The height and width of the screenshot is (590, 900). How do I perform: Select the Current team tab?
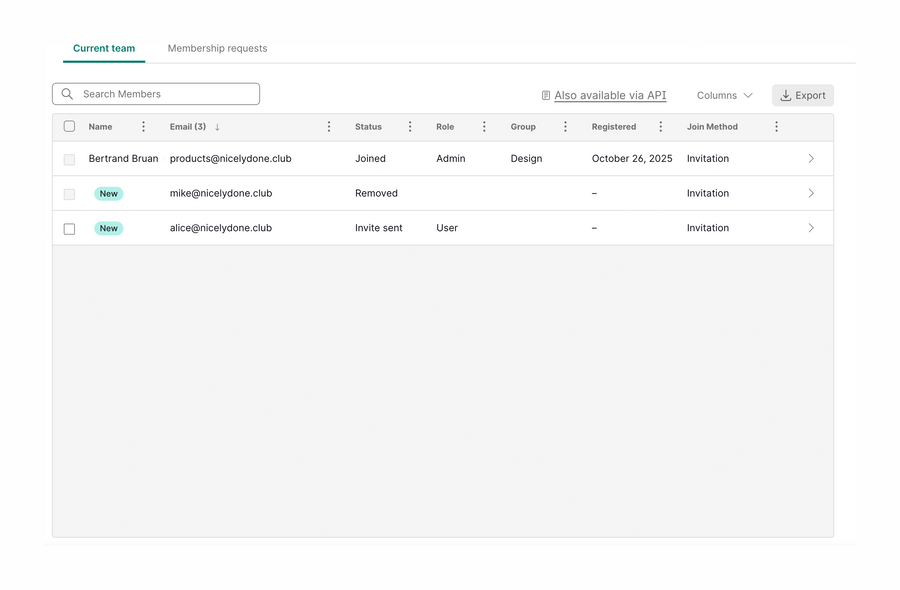103,47
